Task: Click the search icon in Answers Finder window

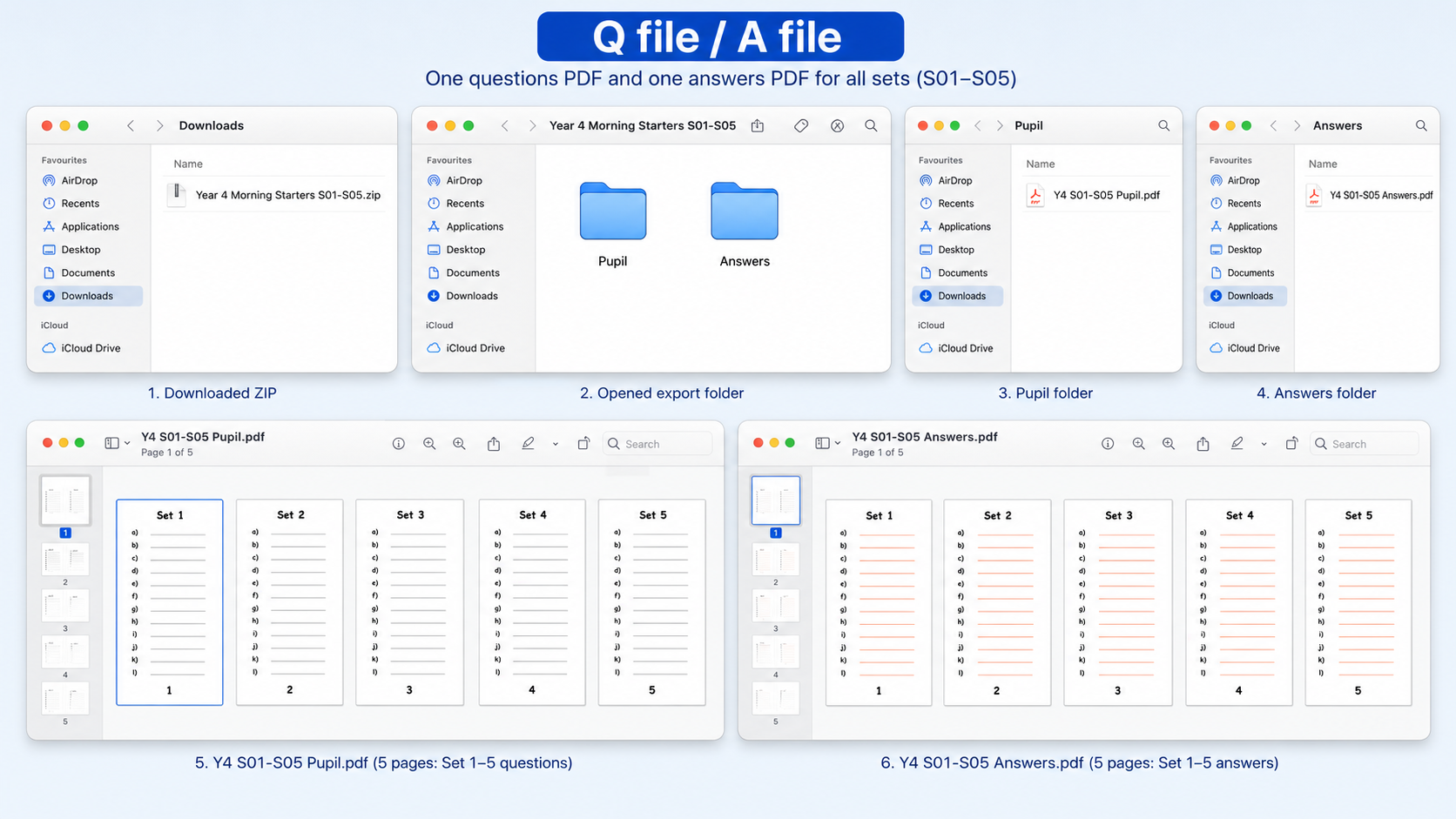Action: (1421, 125)
